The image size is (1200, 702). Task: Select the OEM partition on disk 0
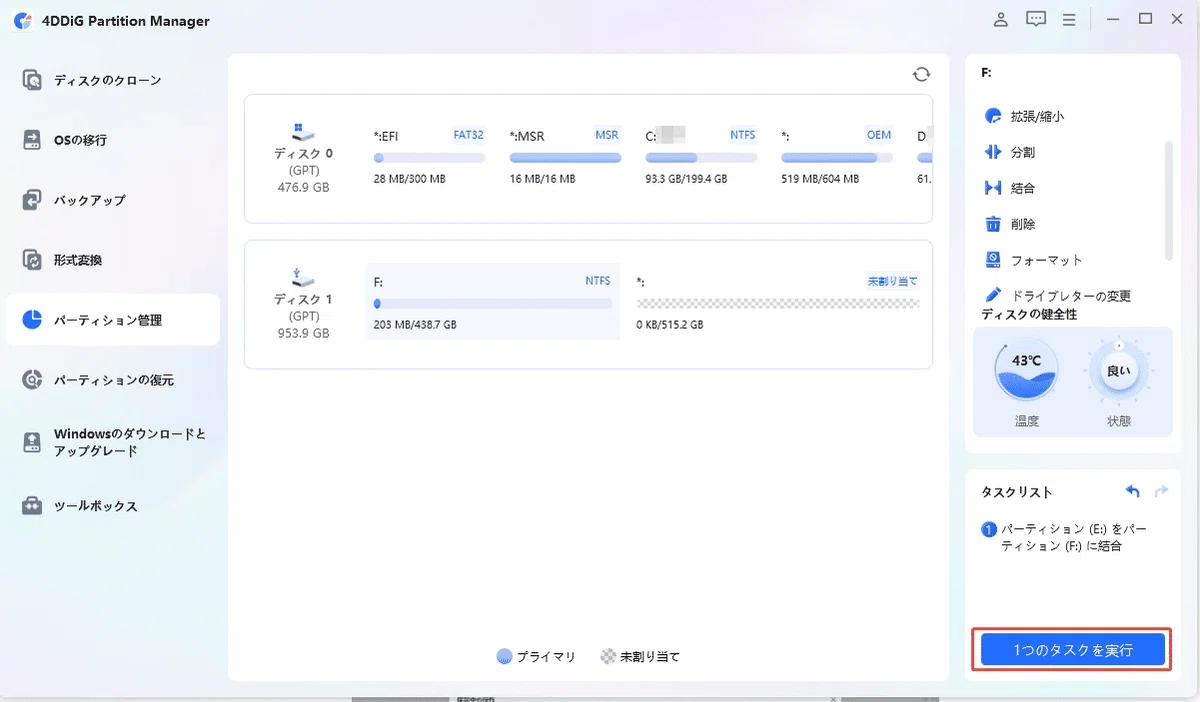point(837,157)
